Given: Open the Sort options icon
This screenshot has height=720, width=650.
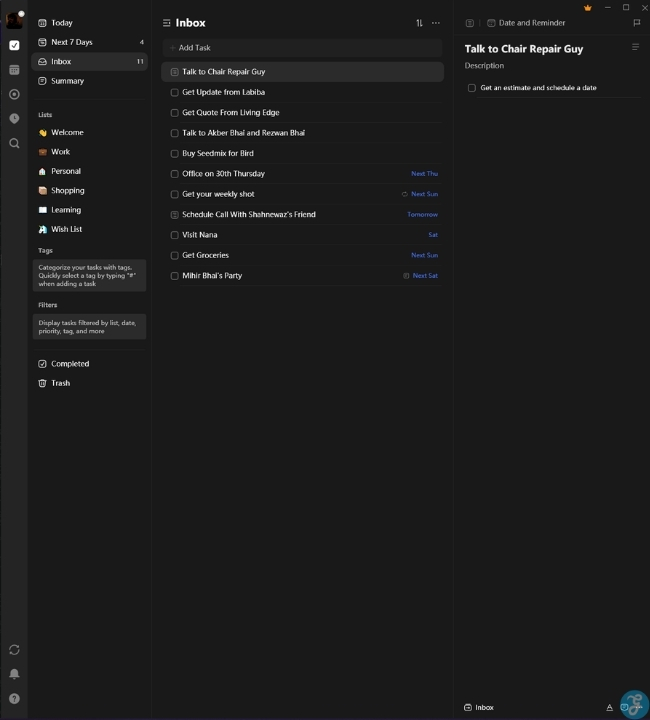Looking at the screenshot, I should [419, 23].
